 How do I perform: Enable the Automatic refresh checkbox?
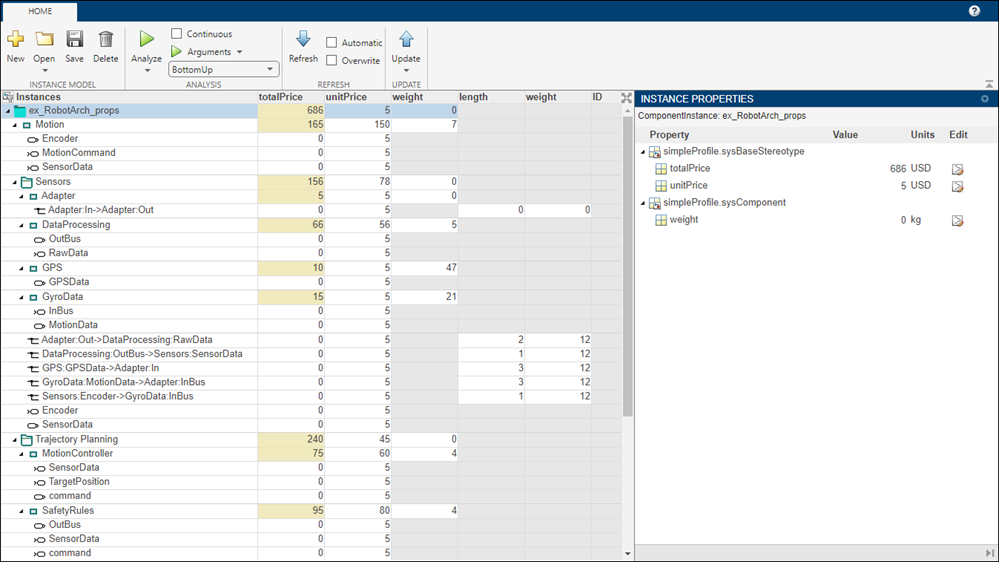pos(332,43)
